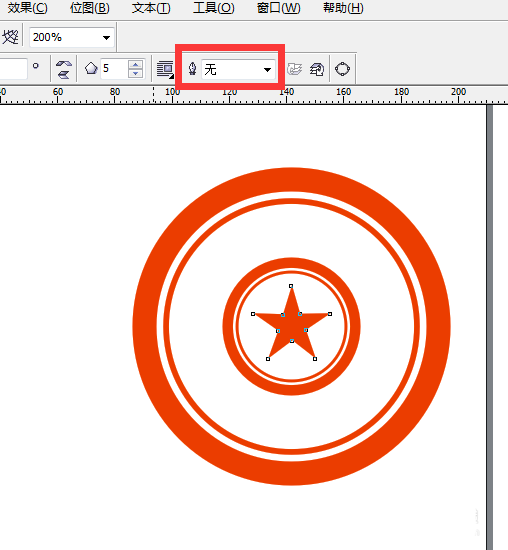This screenshot has height=550, width=508.
Task: Decrease star points with down stepper arrow
Action: click(136, 73)
